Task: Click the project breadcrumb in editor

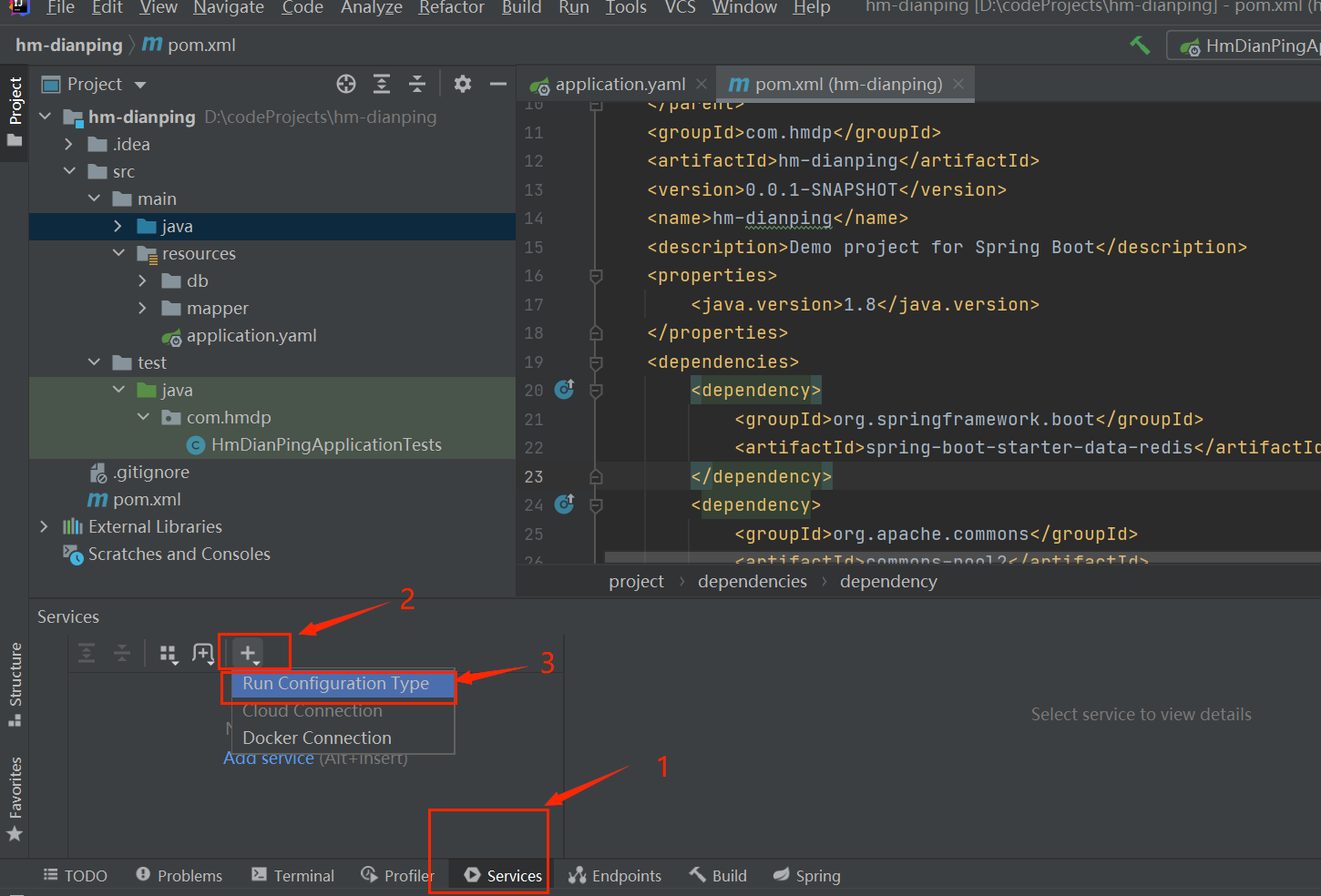Action: [637, 582]
